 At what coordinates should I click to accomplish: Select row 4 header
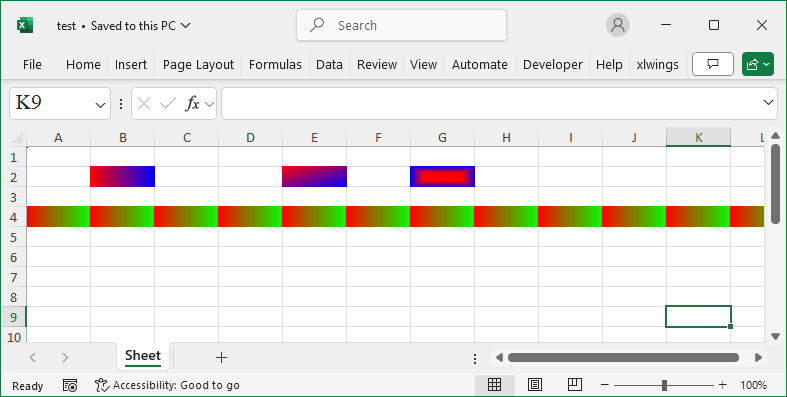[x=13, y=217]
